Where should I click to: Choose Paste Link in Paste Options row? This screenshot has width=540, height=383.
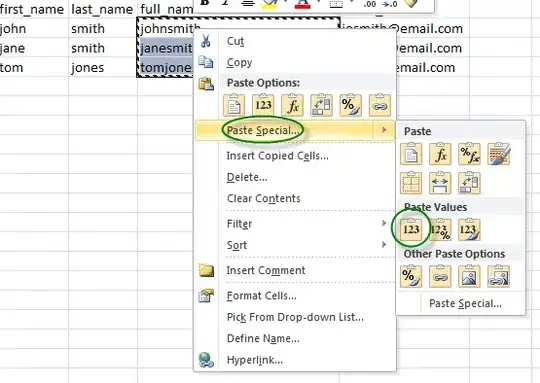point(380,105)
